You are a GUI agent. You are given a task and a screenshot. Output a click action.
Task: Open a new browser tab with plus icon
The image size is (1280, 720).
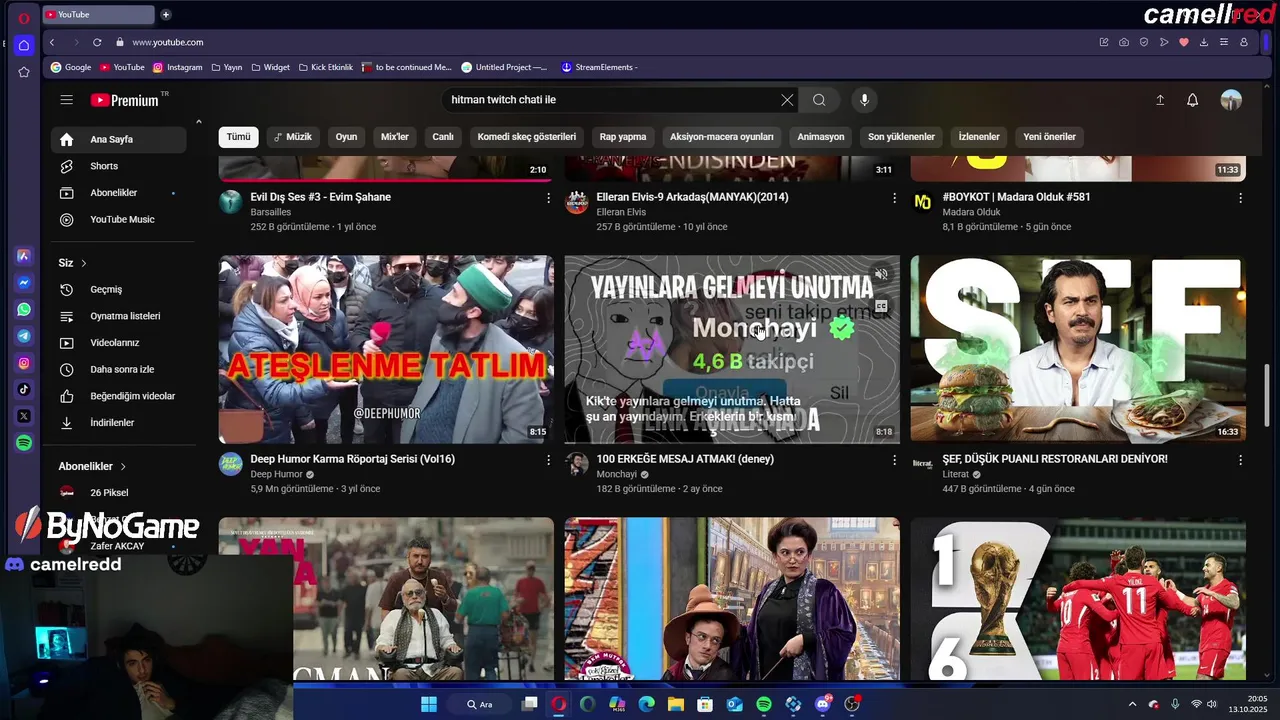point(166,14)
